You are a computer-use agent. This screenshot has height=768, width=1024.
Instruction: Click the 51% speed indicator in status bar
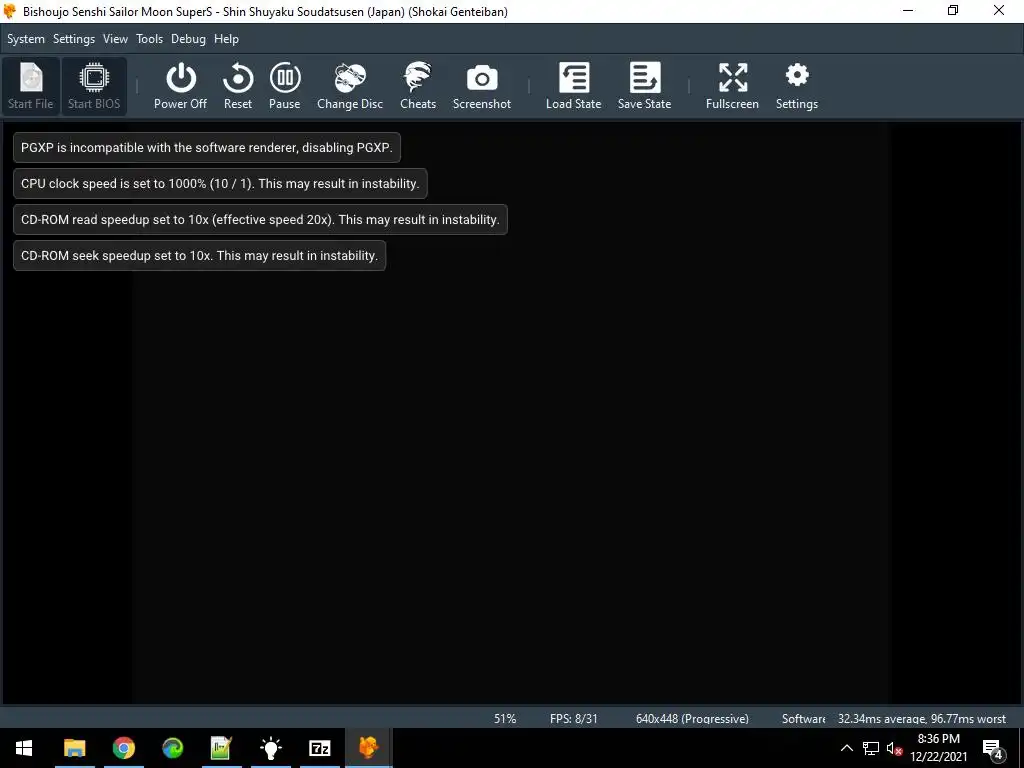point(505,718)
